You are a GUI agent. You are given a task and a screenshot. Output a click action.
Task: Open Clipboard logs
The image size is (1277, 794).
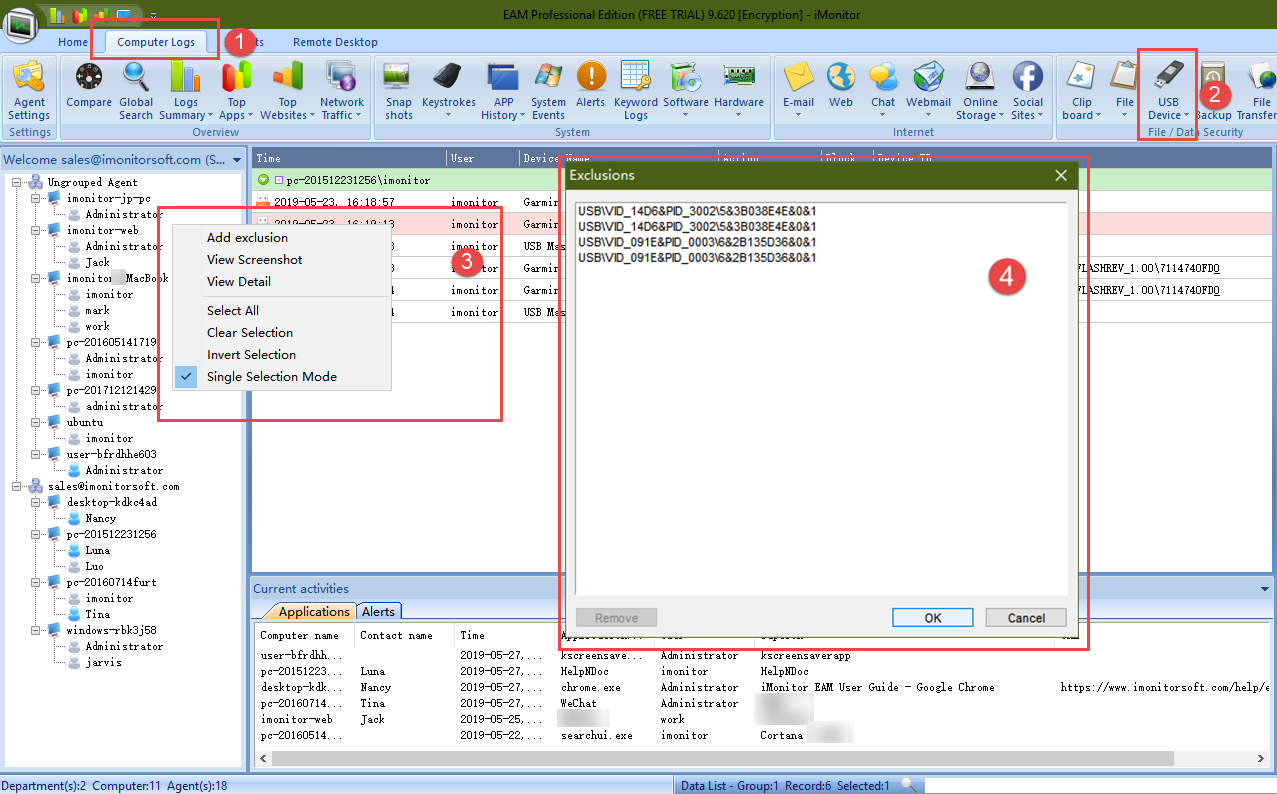coord(1082,90)
